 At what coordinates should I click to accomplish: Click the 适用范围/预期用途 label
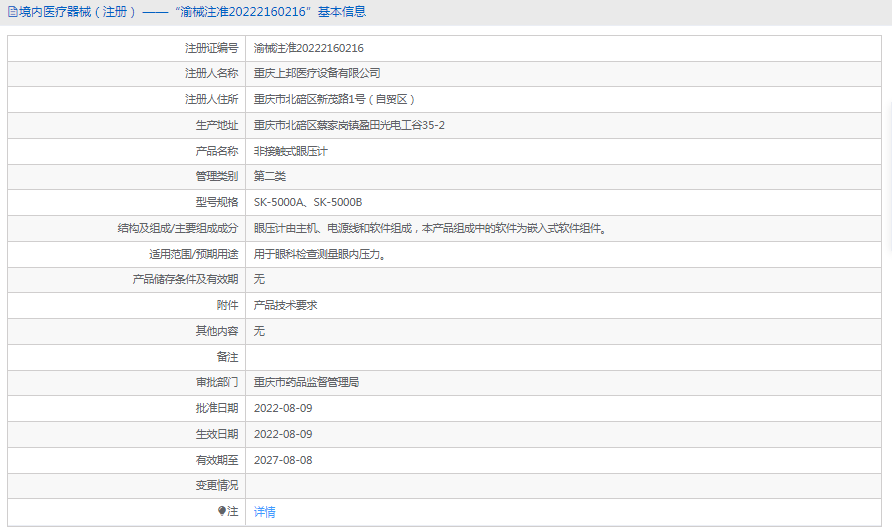[x=194, y=254]
